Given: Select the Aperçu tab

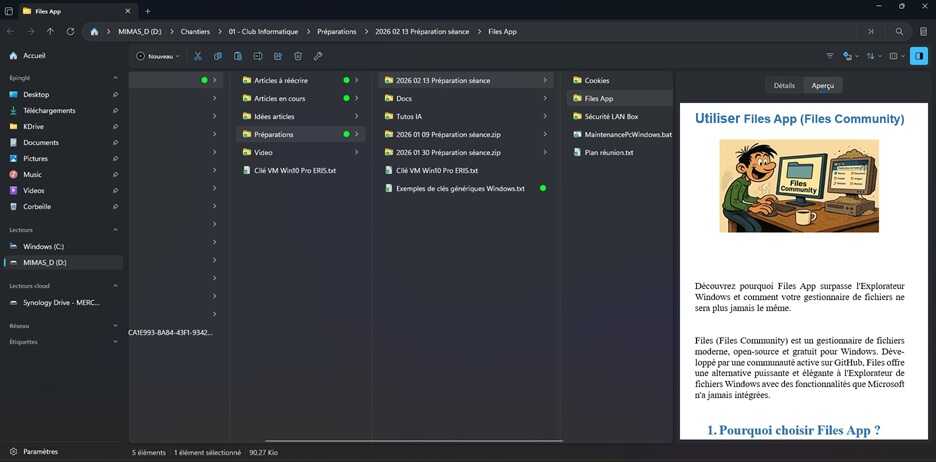Looking at the screenshot, I should [823, 85].
